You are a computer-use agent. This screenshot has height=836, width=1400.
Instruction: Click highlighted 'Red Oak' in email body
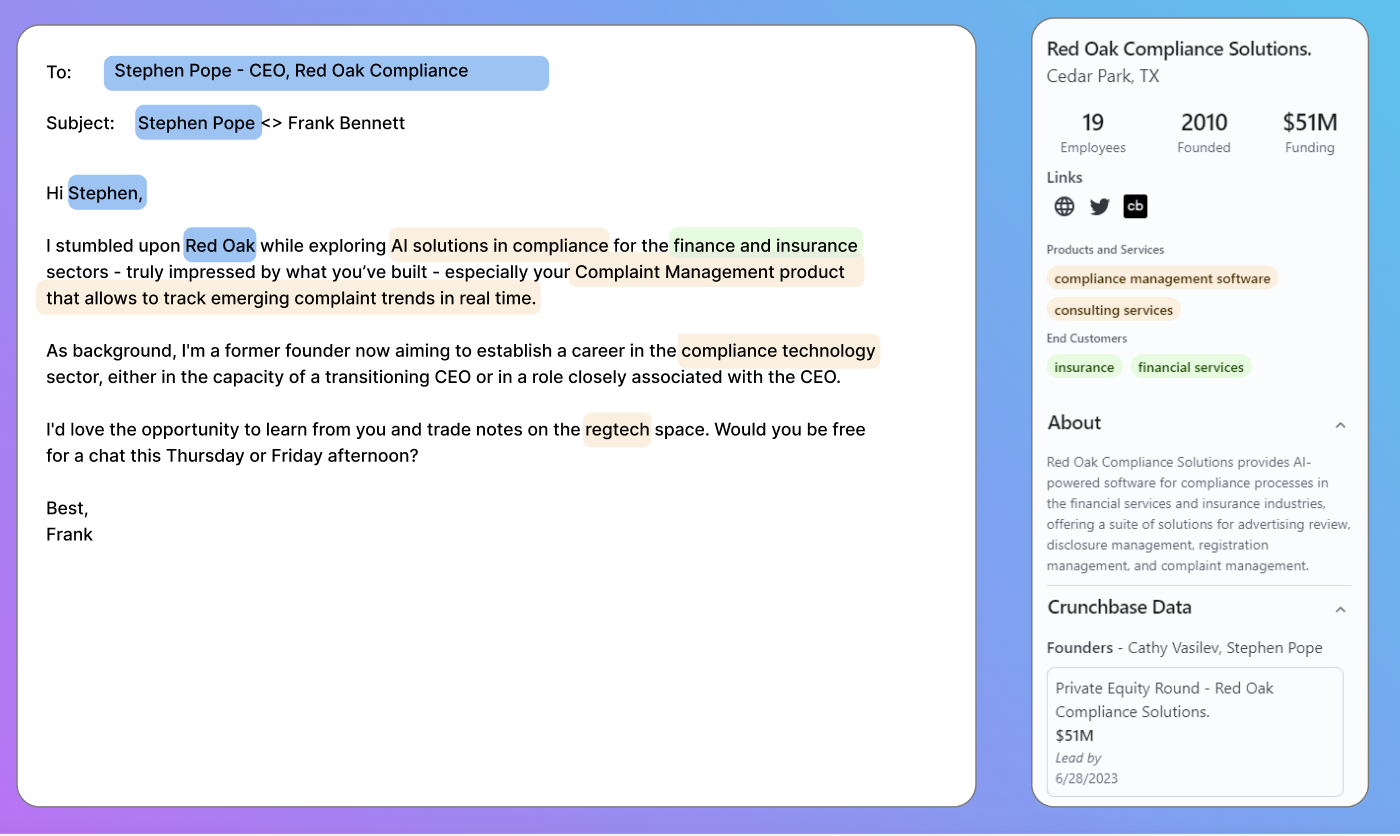pos(220,245)
